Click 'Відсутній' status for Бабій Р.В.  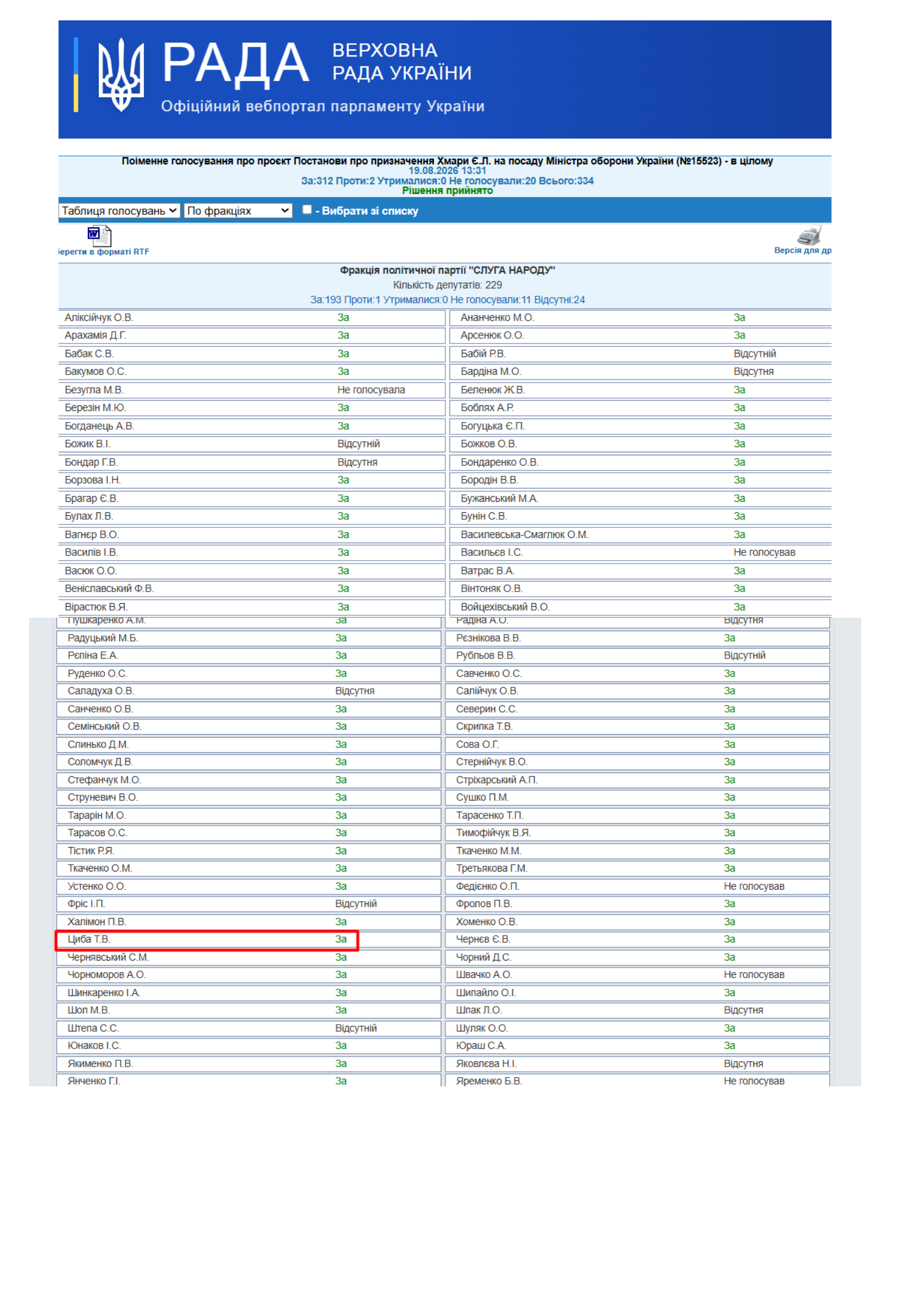pyautogui.click(x=755, y=353)
